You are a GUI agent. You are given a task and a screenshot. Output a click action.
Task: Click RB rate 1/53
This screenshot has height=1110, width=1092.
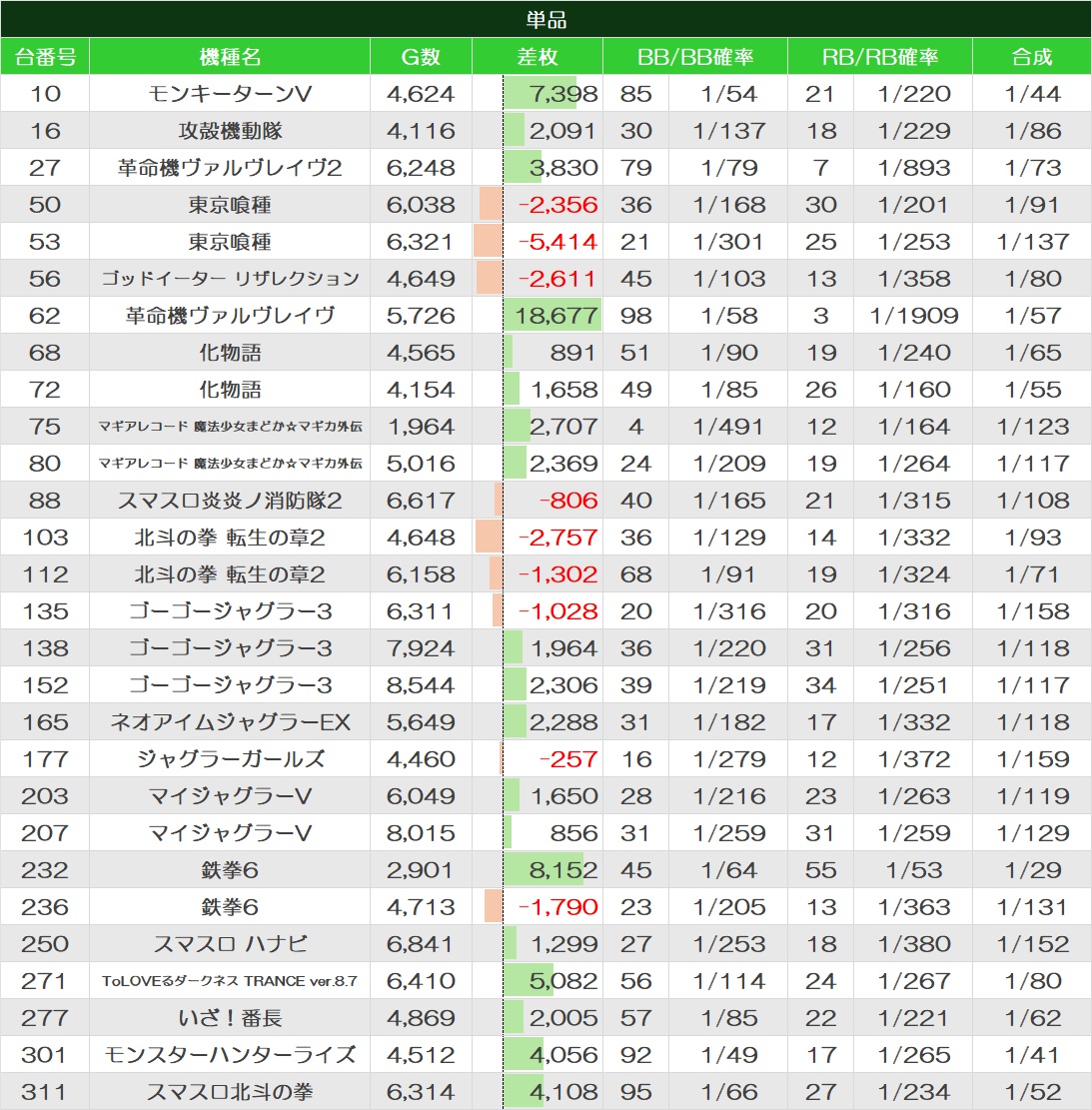click(x=913, y=870)
